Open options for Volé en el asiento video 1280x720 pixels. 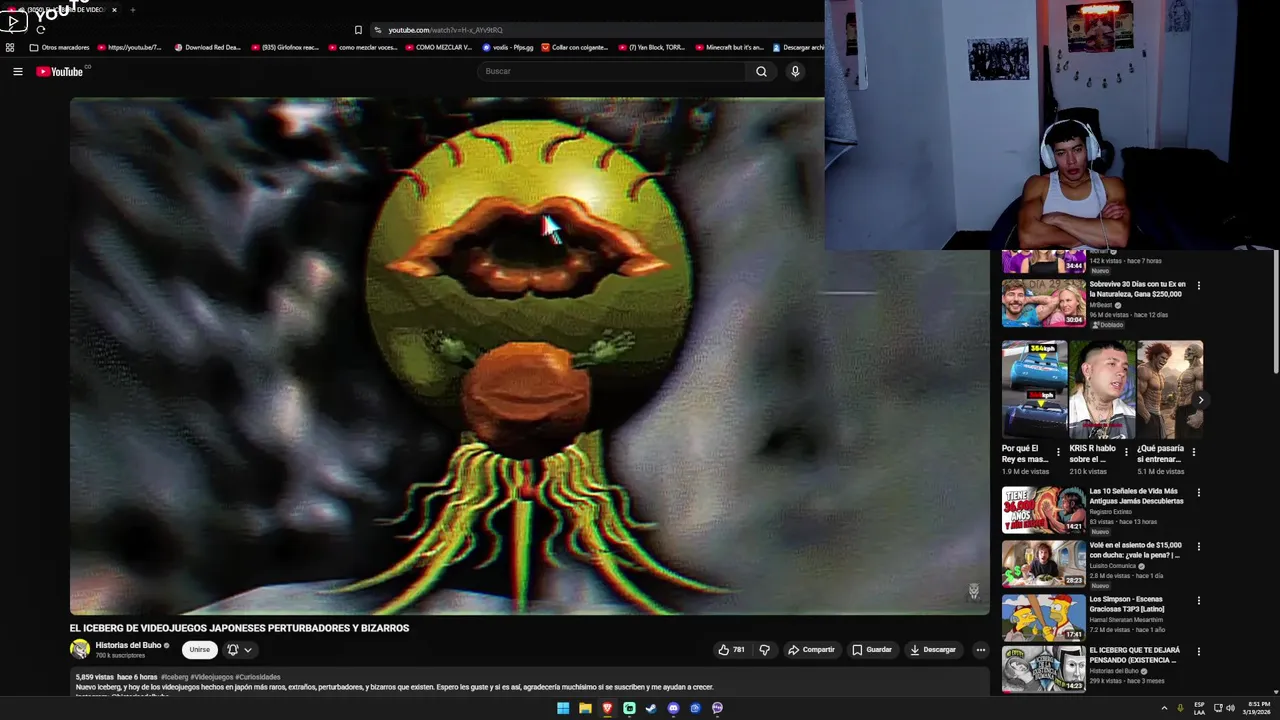coord(1198,547)
